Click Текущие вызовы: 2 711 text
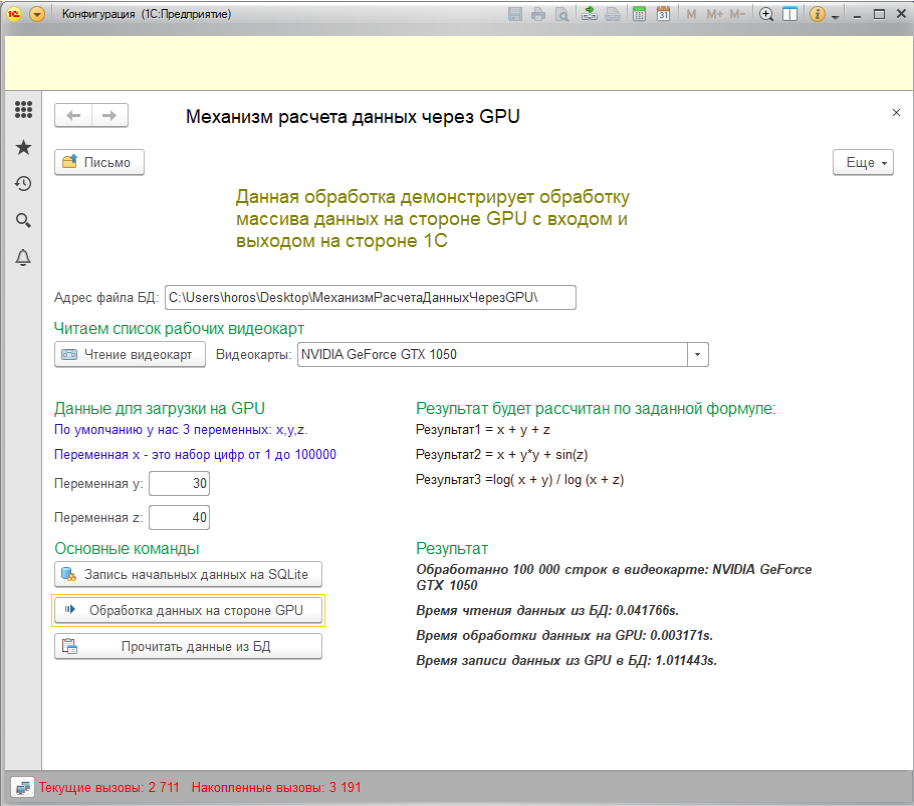The height and width of the screenshot is (806, 914). click(x=109, y=787)
